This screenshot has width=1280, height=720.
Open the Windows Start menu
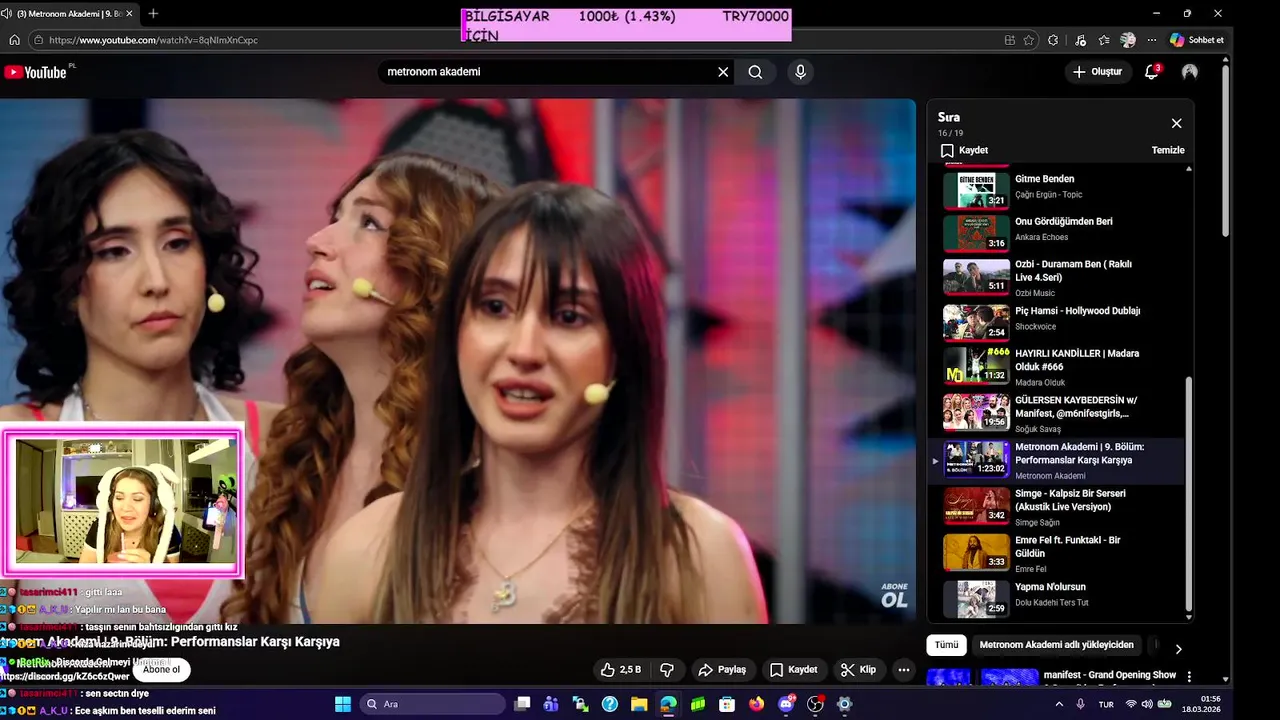[342, 704]
